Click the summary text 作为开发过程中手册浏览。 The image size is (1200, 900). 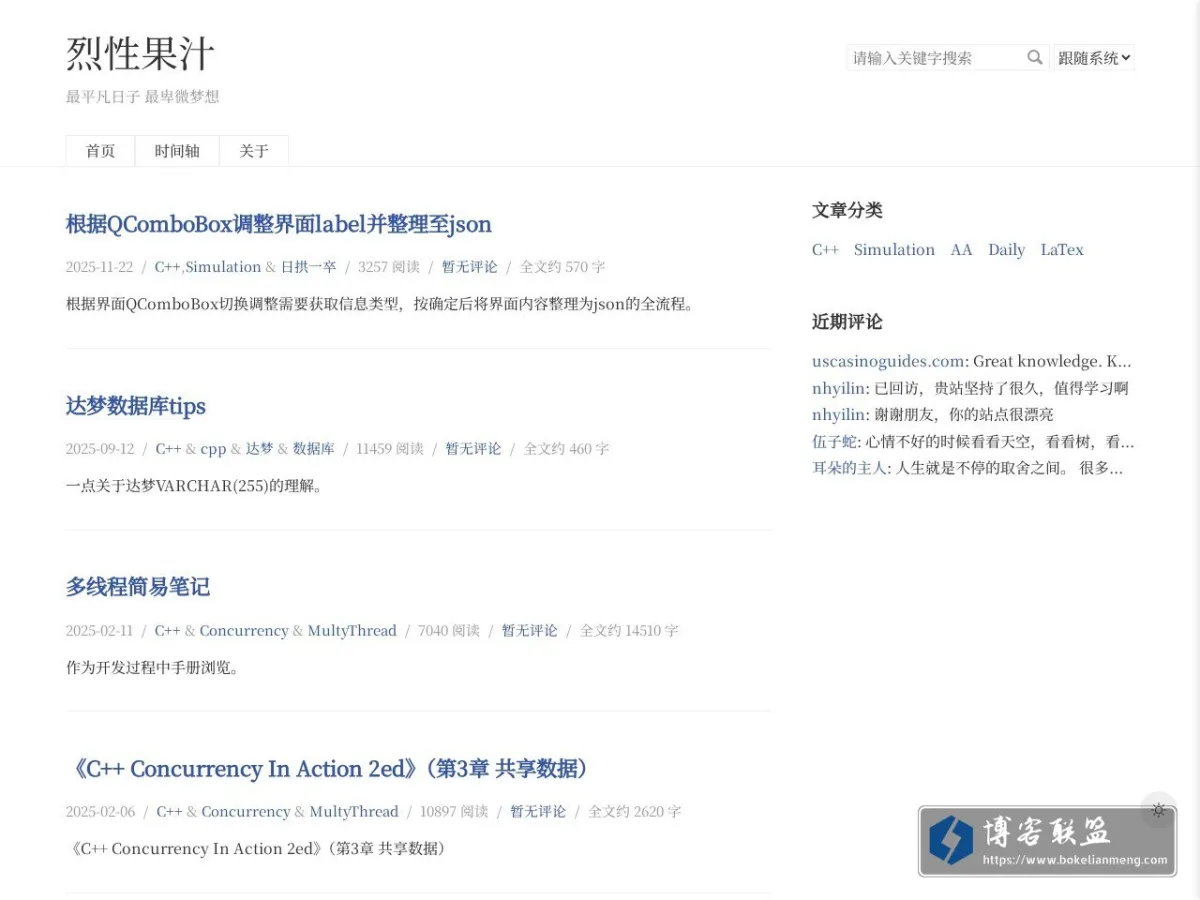click(153, 667)
